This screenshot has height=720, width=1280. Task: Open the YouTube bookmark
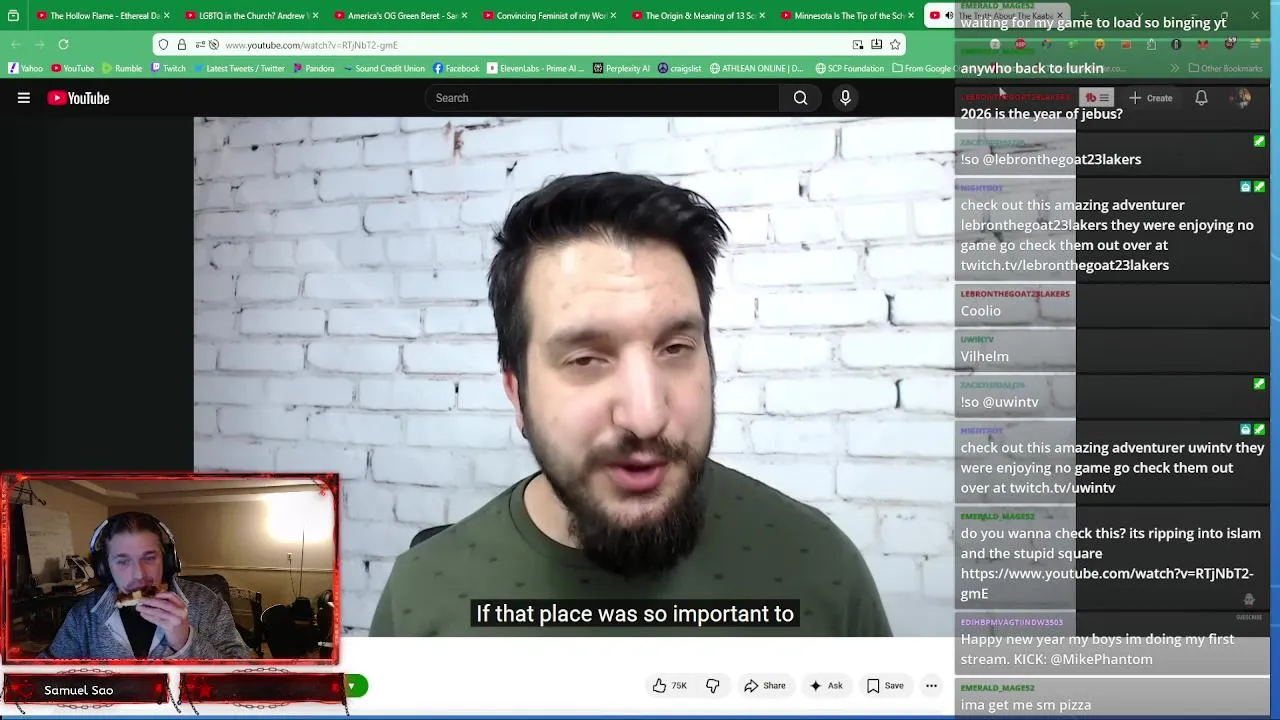(72, 69)
